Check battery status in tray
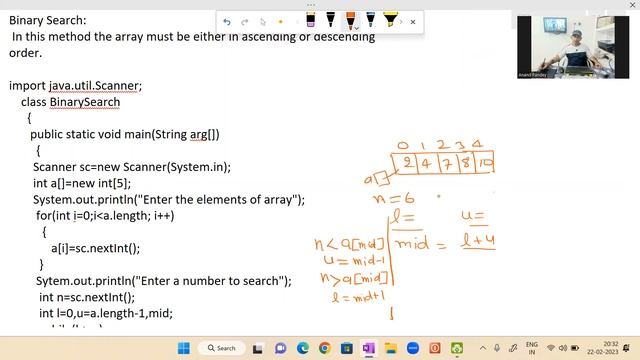This screenshot has width=640, height=360. pyautogui.click(x=575, y=348)
